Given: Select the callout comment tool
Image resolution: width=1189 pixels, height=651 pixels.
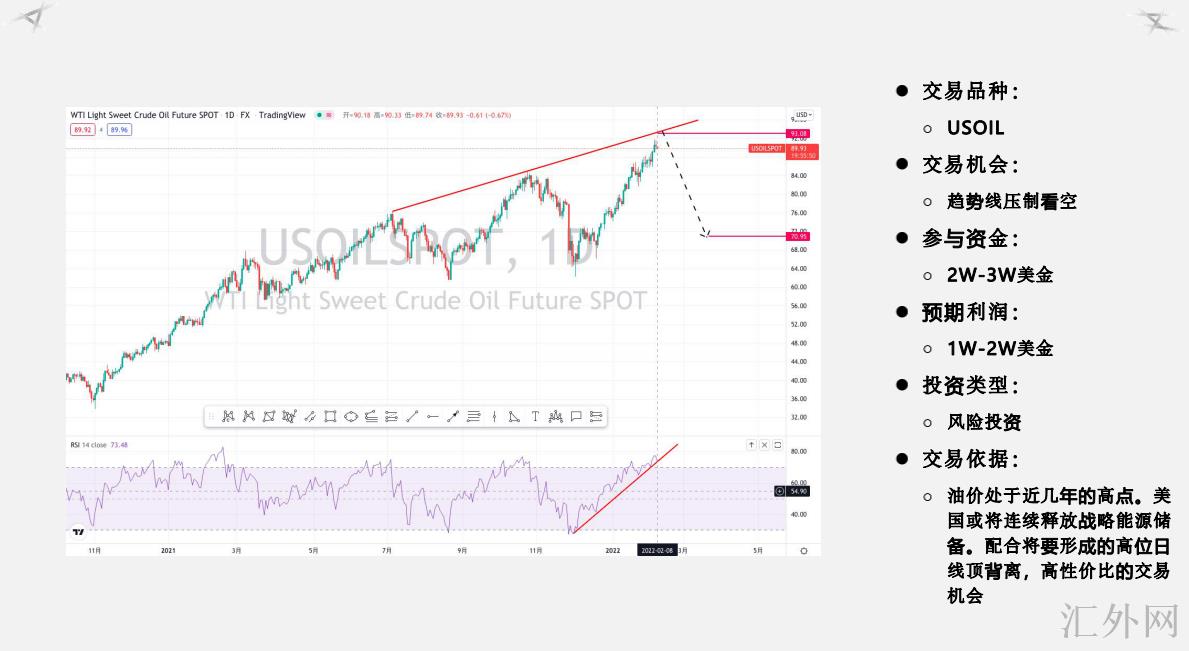Looking at the screenshot, I should tap(576, 417).
